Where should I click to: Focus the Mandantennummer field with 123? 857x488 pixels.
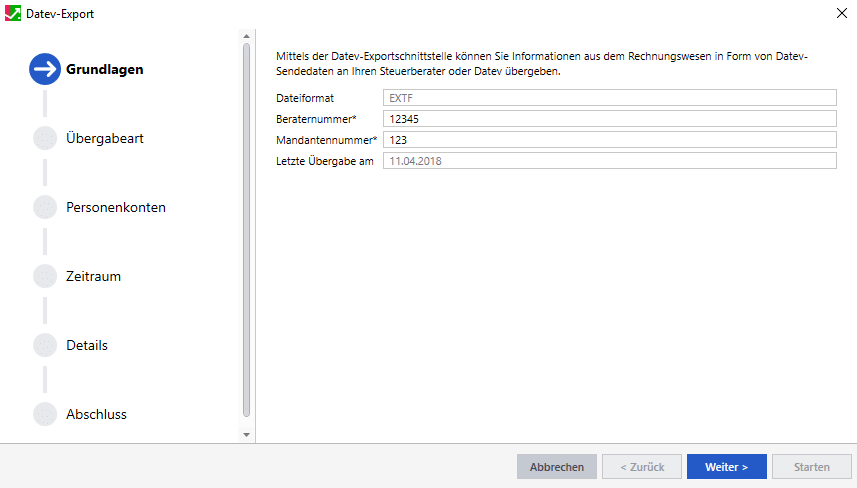[609, 140]
